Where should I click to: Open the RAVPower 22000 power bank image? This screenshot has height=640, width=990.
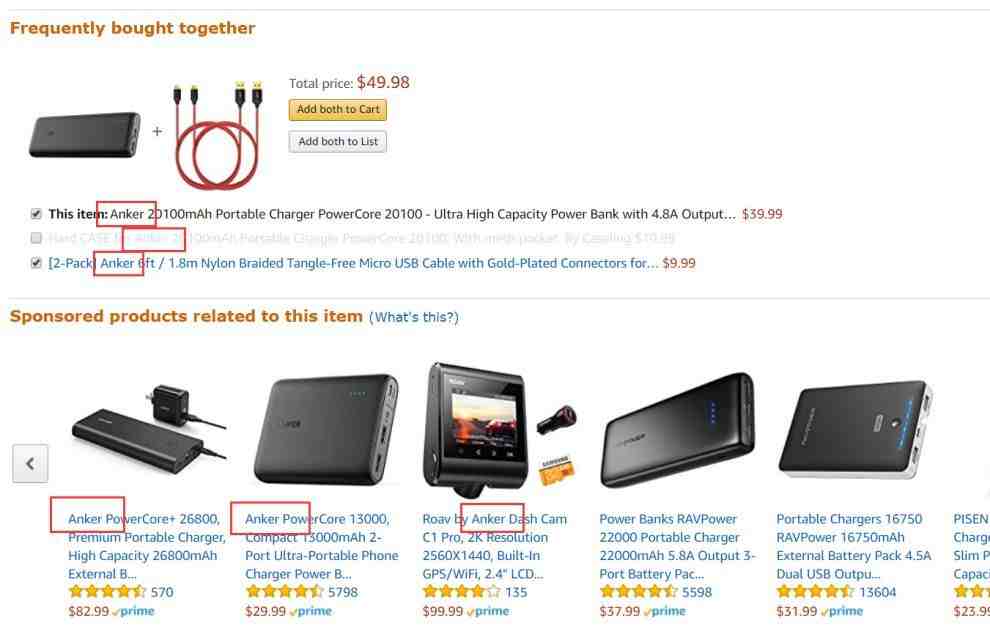pyautogui.click(x=677, y=430)
